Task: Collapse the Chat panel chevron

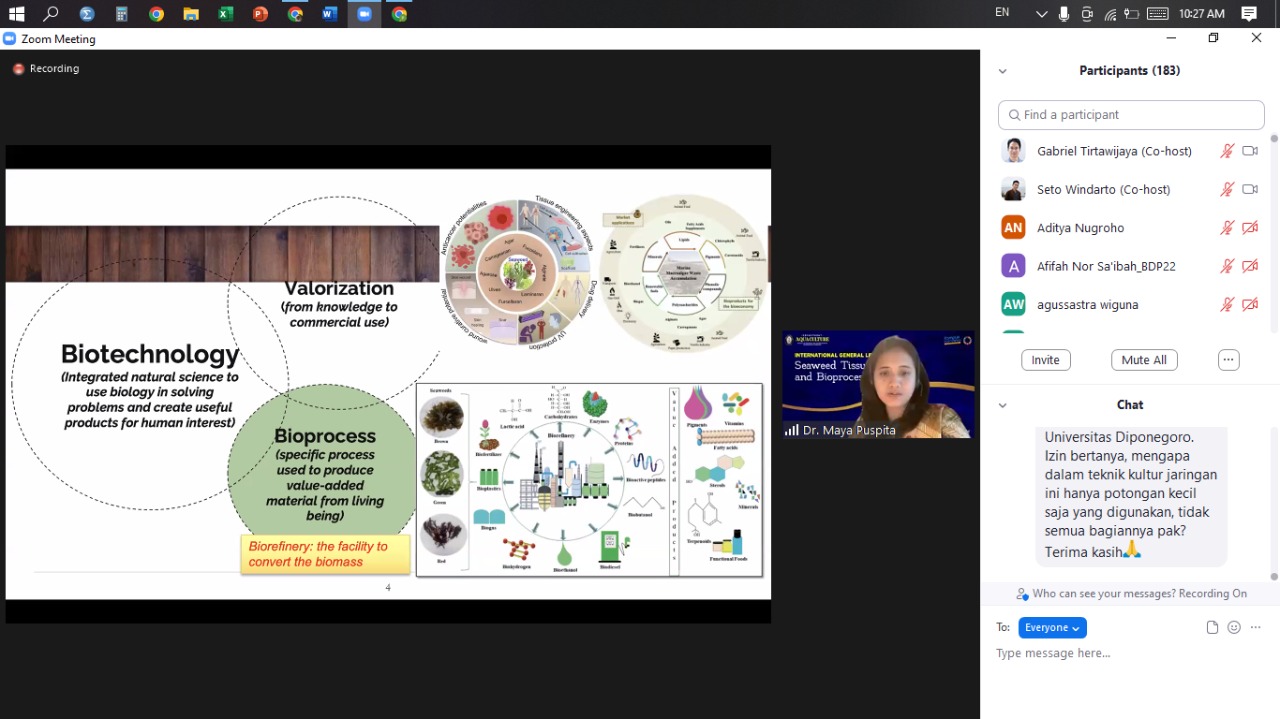Action: pos(1002,405)
